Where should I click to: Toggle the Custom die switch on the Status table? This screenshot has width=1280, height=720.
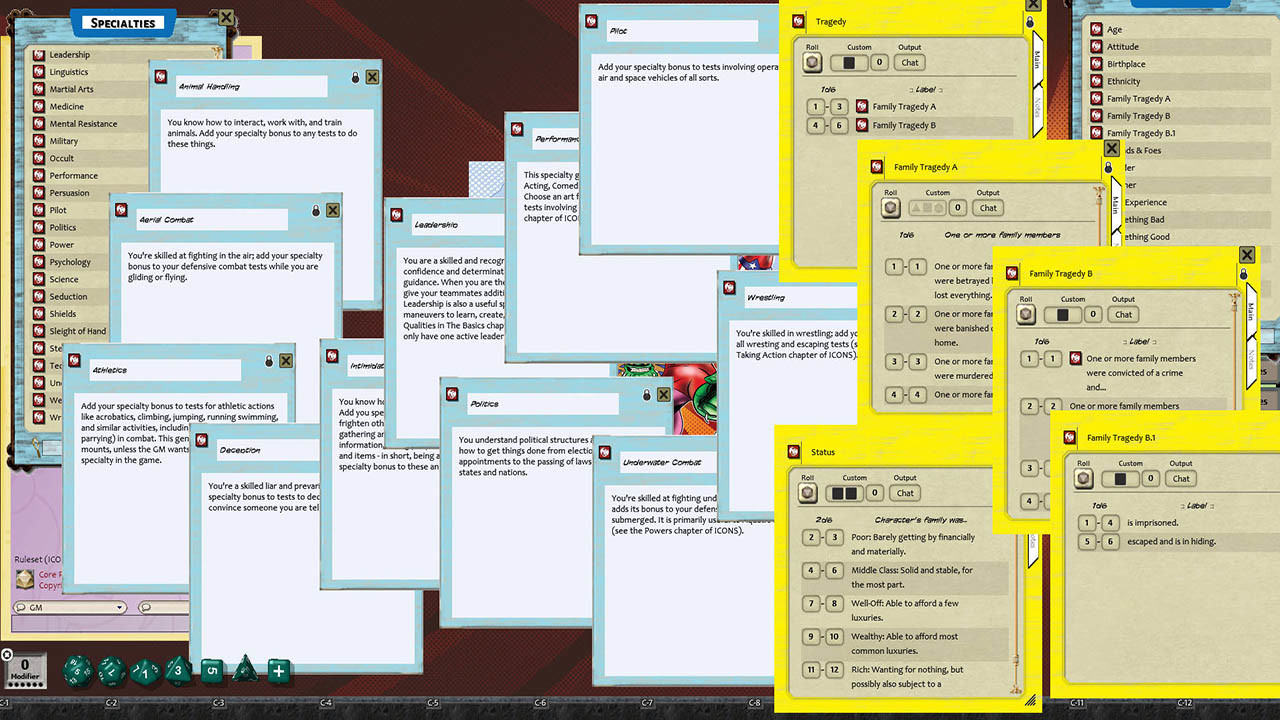click(843, 492)
